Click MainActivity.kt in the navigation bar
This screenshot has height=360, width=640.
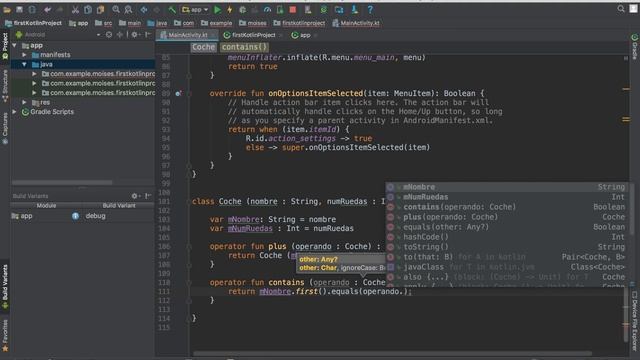point(356,23)
